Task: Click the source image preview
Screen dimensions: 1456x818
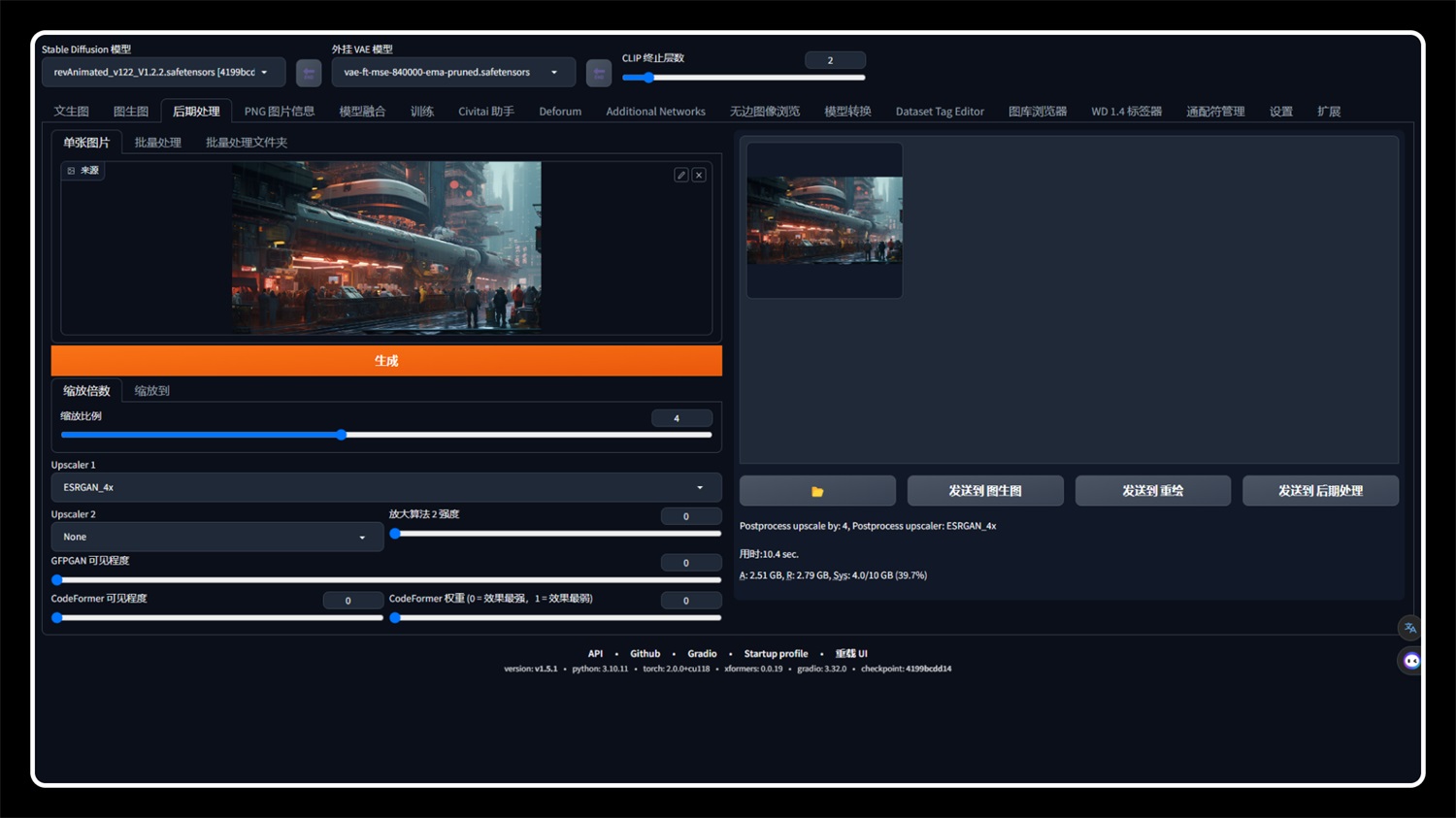Action: click(x=386, y=247)
